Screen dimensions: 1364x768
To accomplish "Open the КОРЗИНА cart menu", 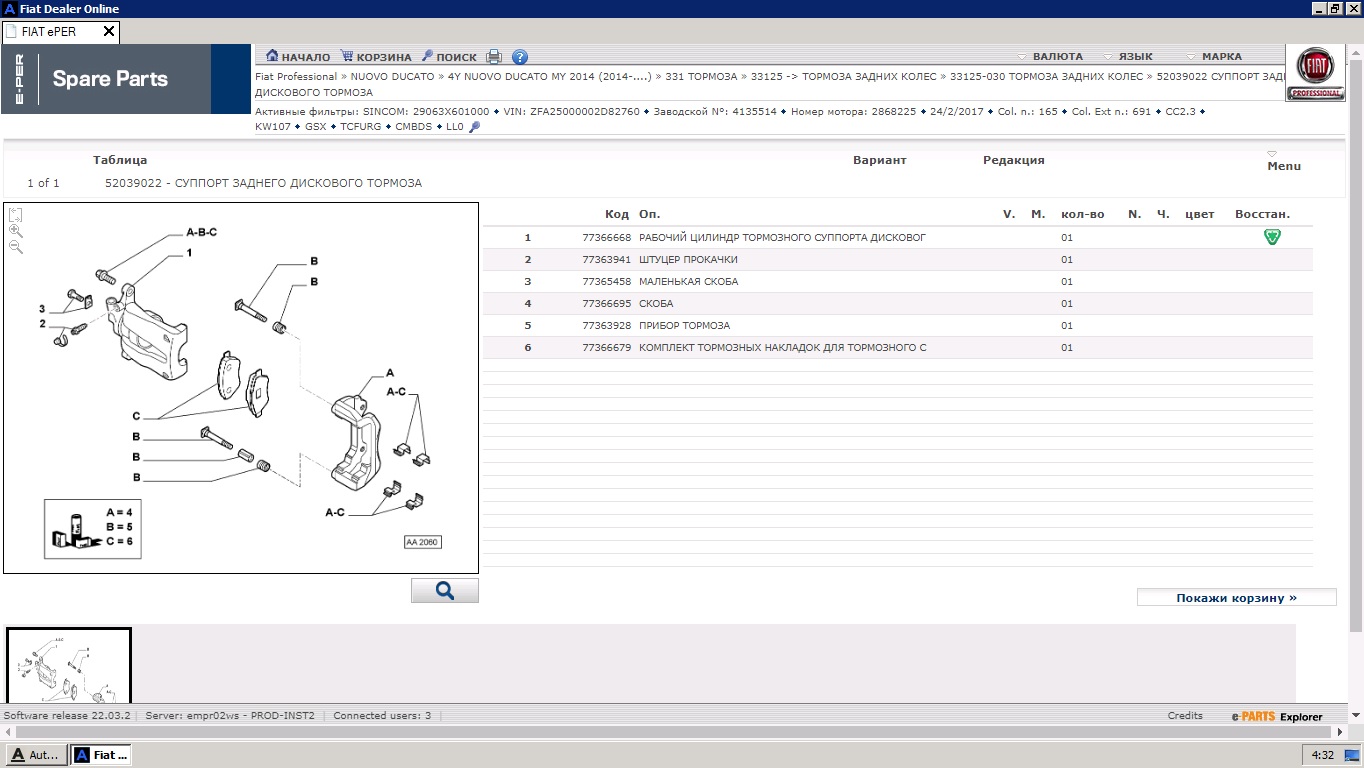I will coord(376,57).
